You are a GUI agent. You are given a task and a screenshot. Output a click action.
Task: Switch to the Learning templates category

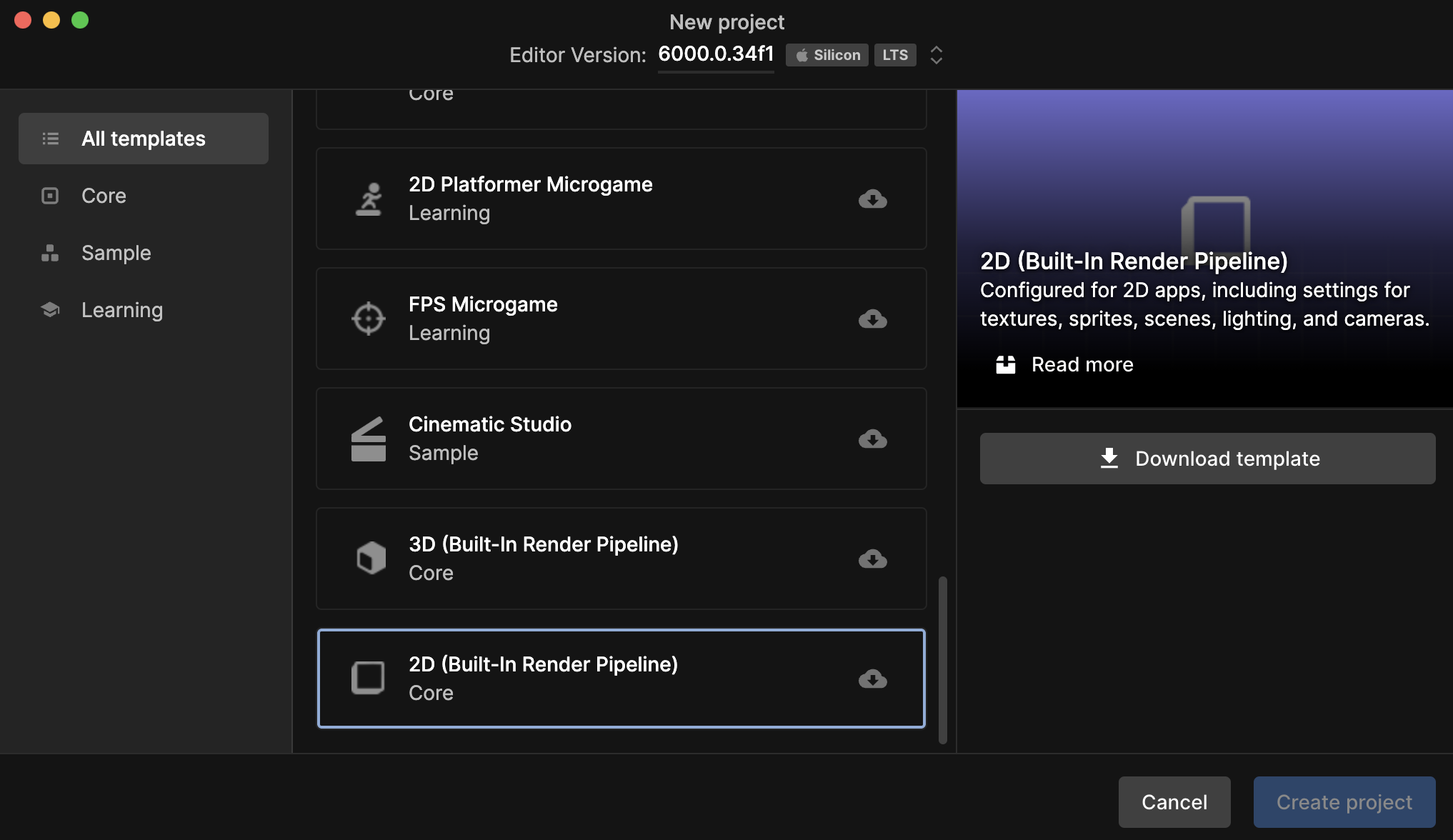pos(144,310)
